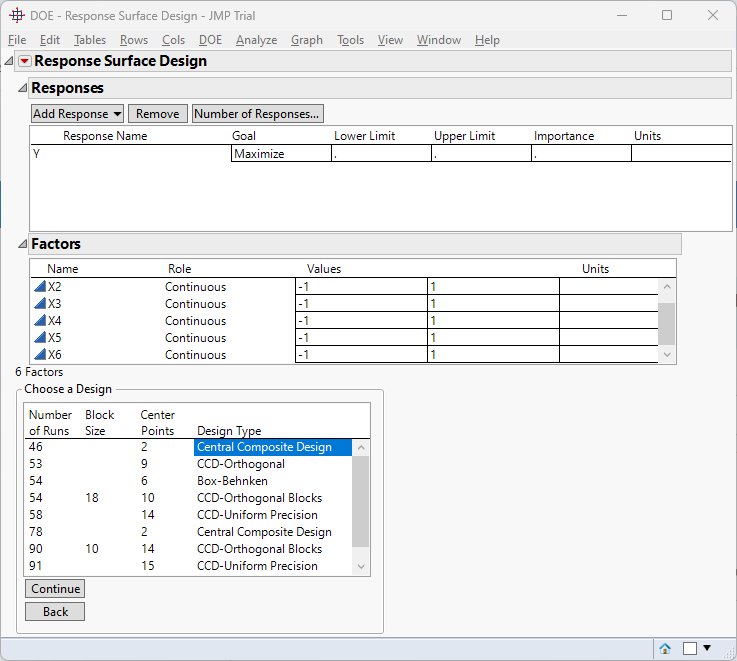Screen dimensions: 737x661
Task: Select the Box-Behnken design row
Action: click(x=188, y=481)
